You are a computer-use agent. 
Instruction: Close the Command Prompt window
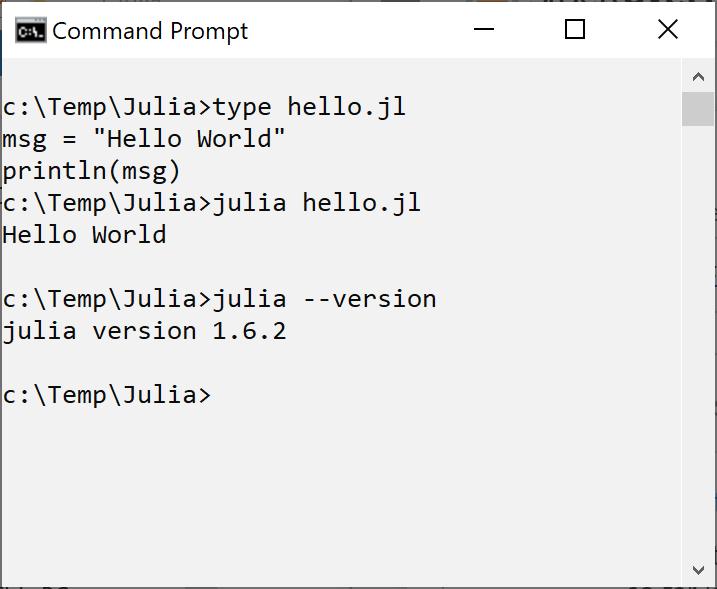click(x=668, y=30)
